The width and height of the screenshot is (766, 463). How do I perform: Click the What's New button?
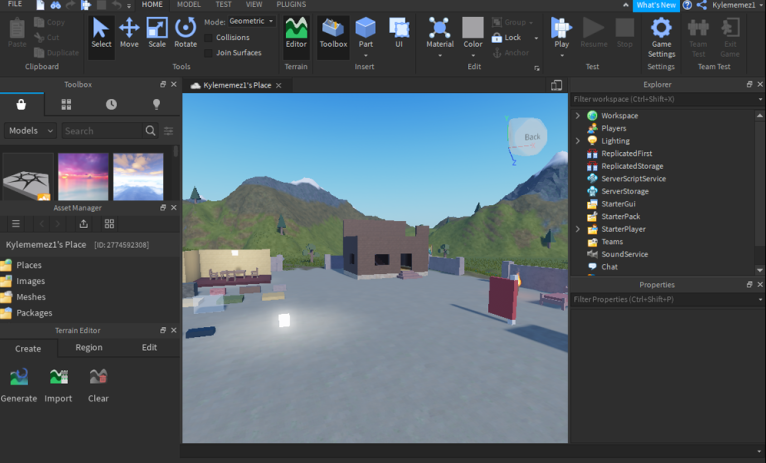[656, 5]
